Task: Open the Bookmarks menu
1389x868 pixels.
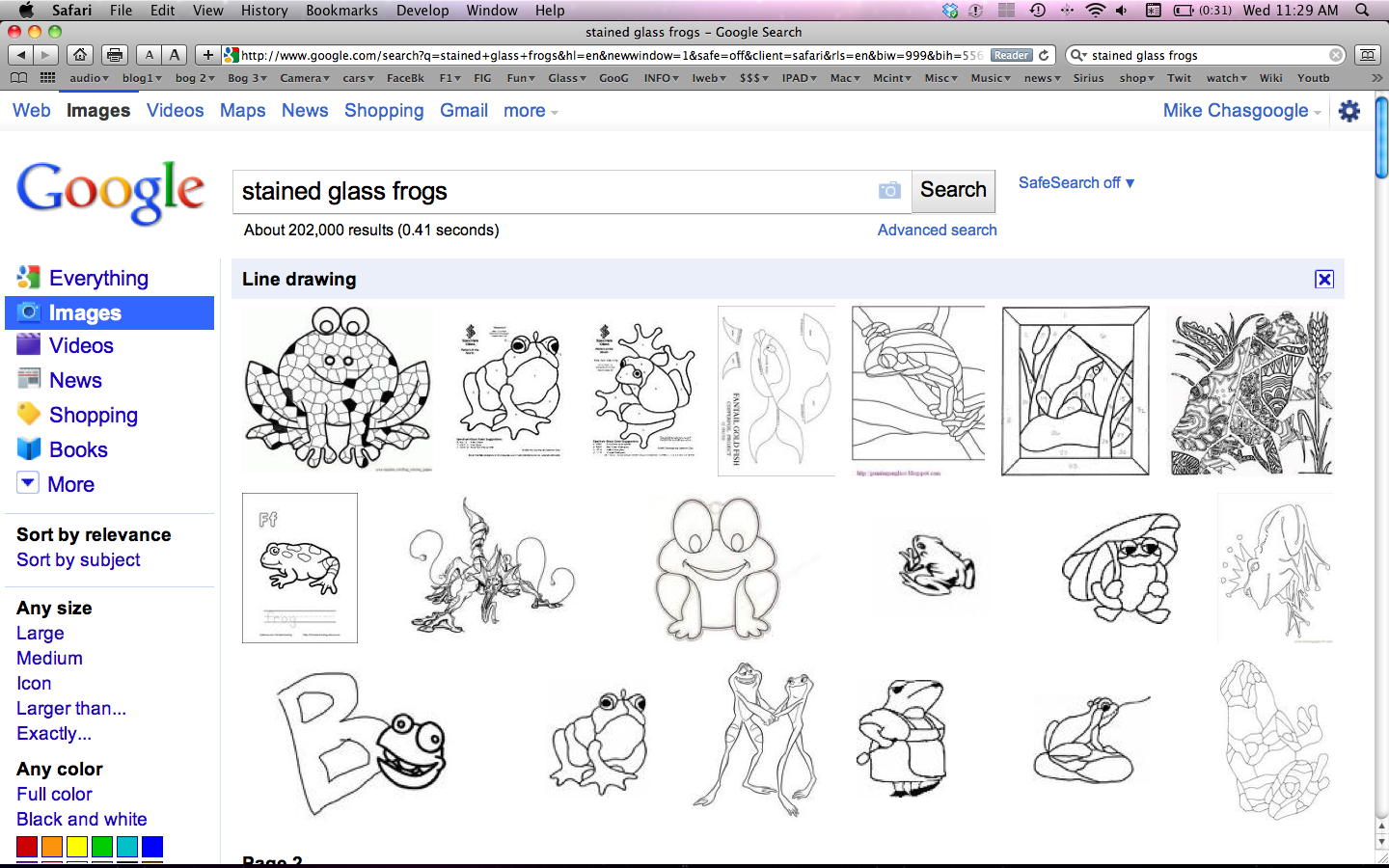Action: [x=341, y=10]
